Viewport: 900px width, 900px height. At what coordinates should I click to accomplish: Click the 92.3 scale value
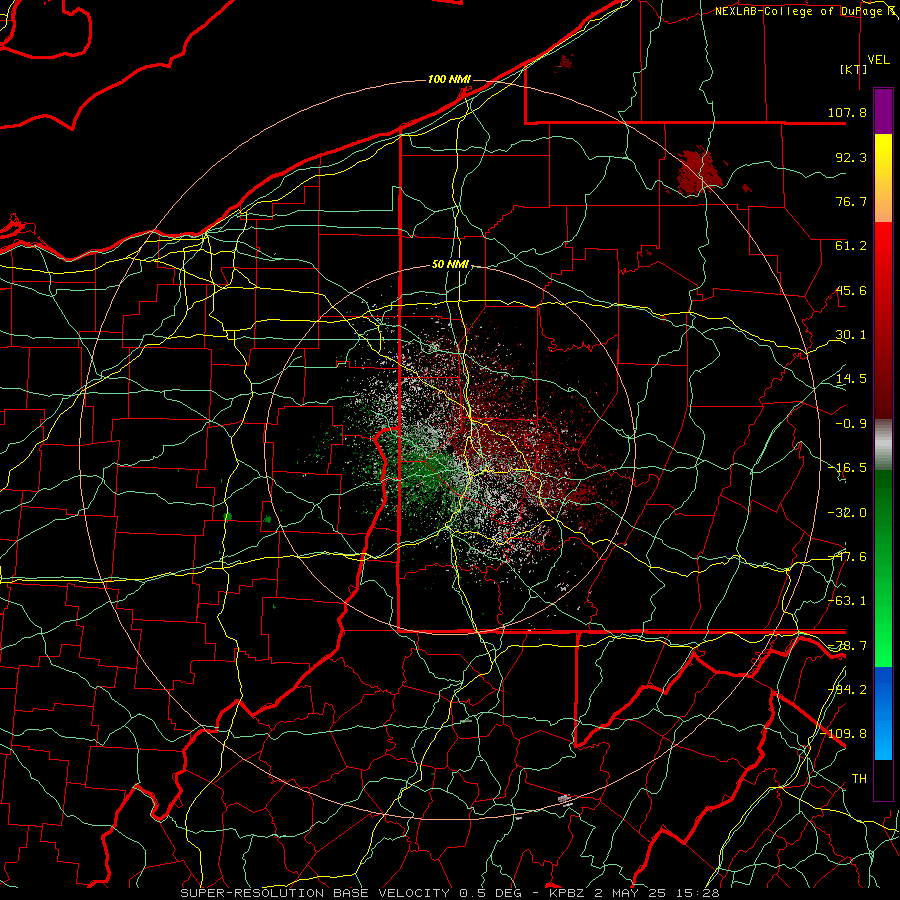[x=851, y=157]
